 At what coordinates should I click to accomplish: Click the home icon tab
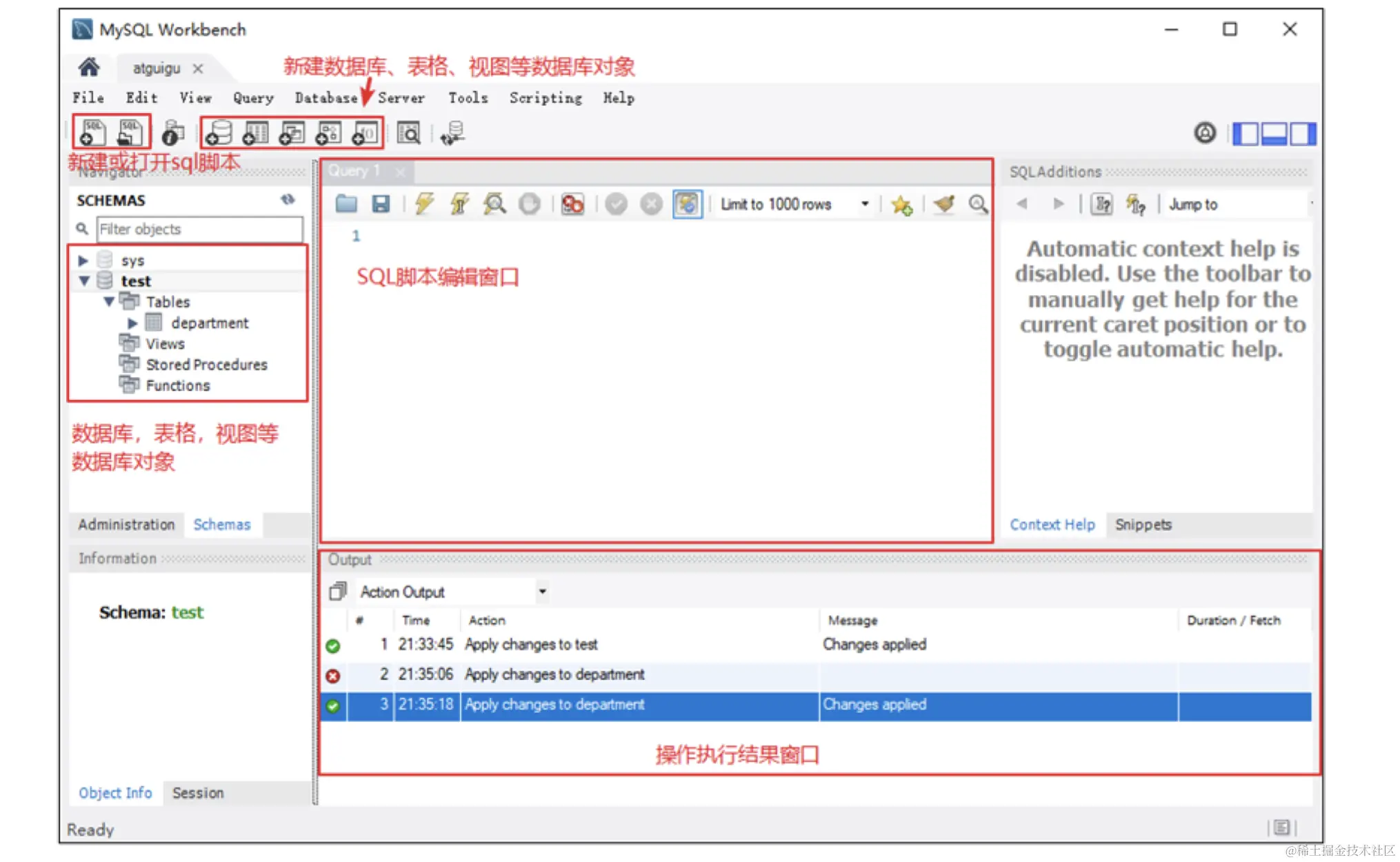(x=89, y=68)
